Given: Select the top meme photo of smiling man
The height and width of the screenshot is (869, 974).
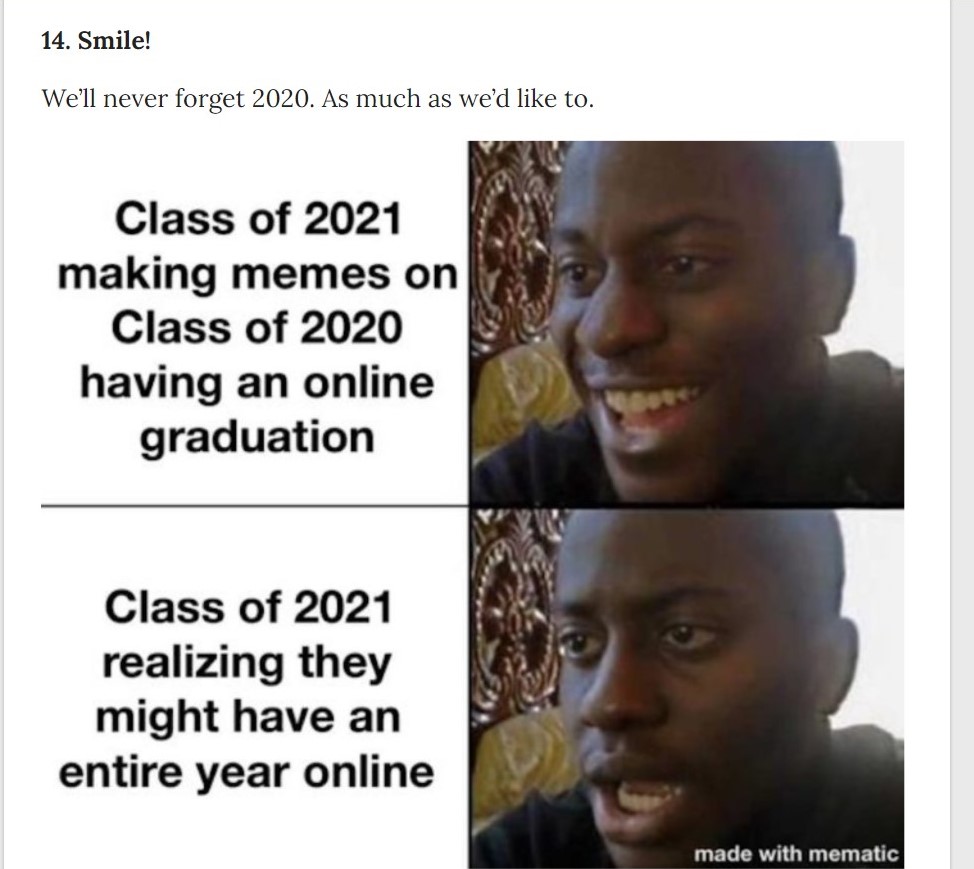Looking at the screenshot, I should click(x=686, y=324).
